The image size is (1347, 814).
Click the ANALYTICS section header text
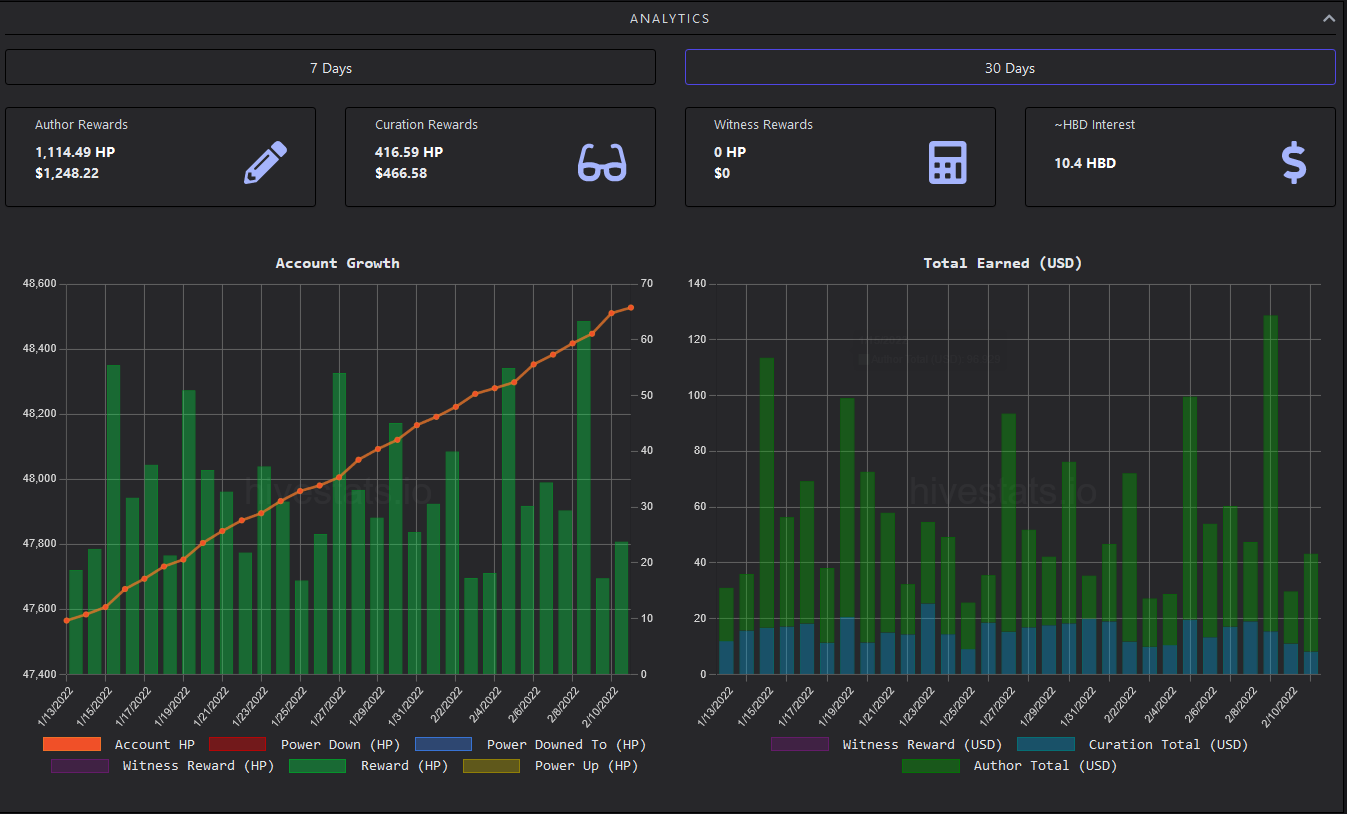670,19
